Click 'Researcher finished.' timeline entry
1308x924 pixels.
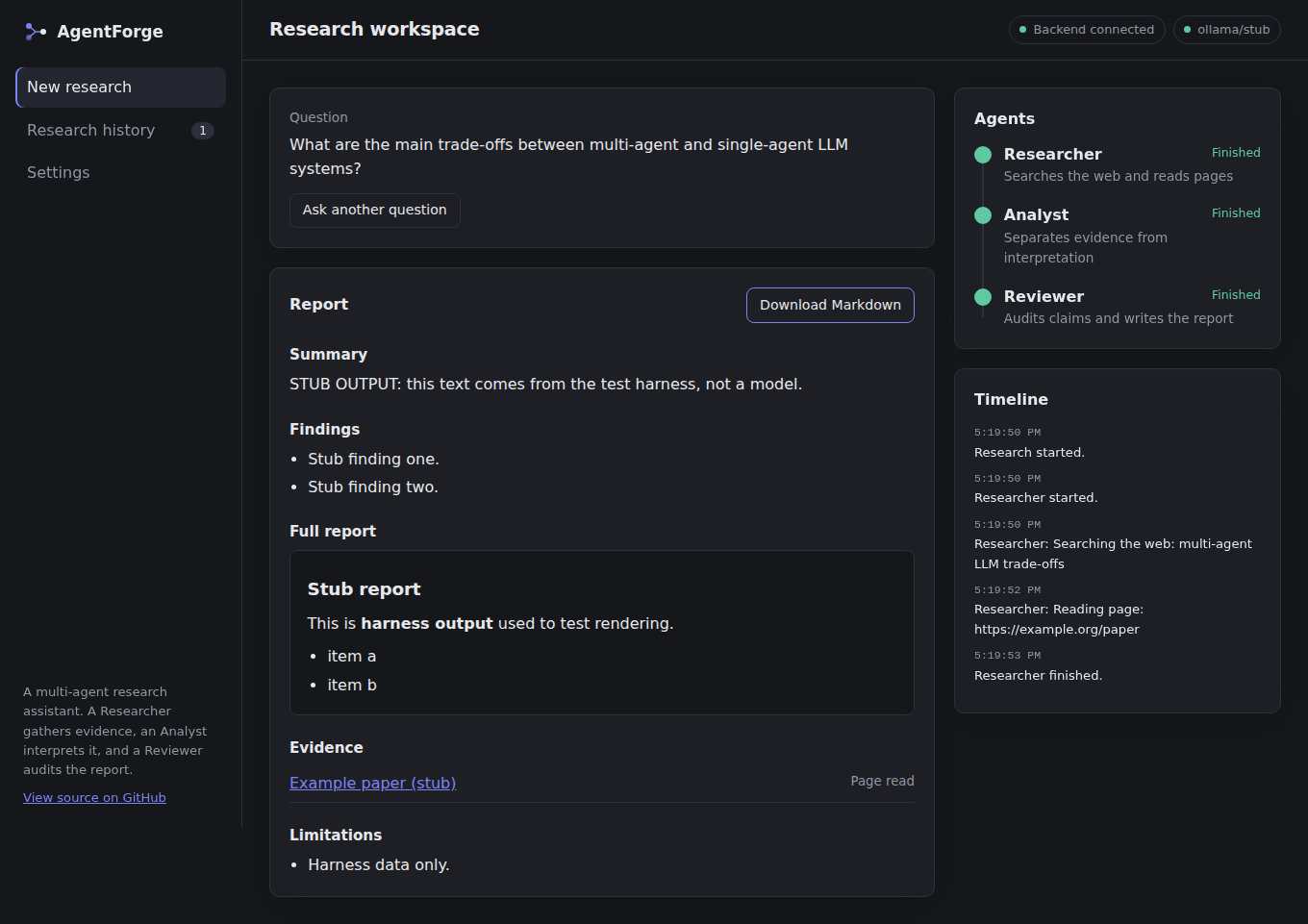tap(1038, 675)
